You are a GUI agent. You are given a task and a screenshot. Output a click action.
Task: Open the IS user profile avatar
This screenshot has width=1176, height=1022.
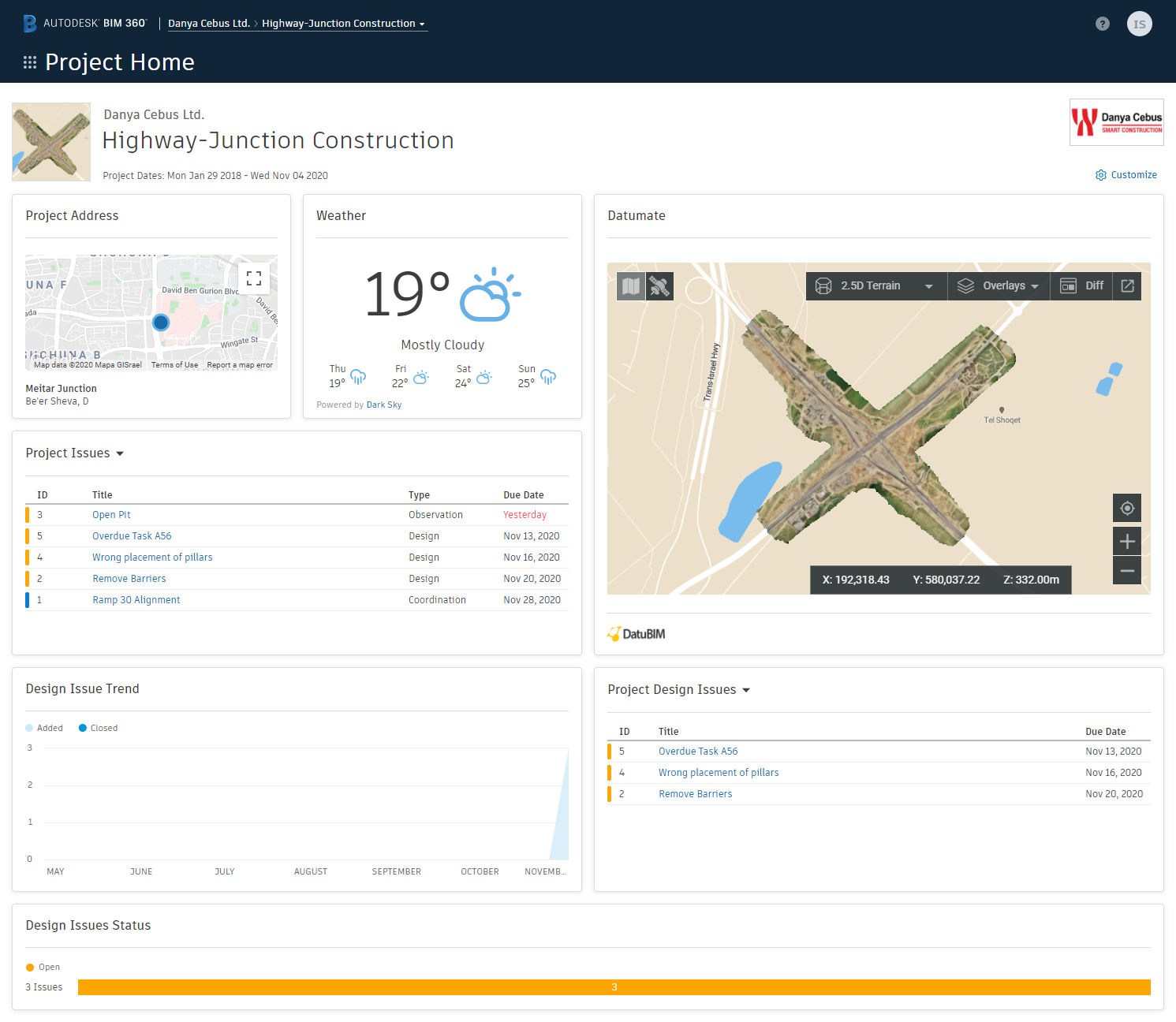[1140, 24]
